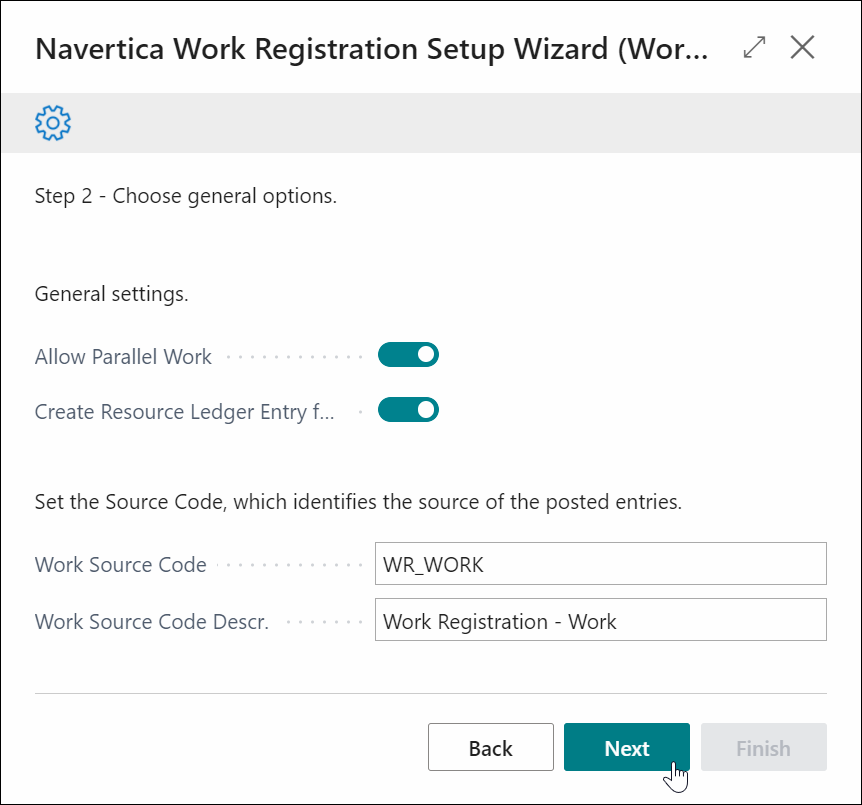Click the Step 2 - Choose general options text
Viewport: 862px width, 805px height.
click(186, 196)
